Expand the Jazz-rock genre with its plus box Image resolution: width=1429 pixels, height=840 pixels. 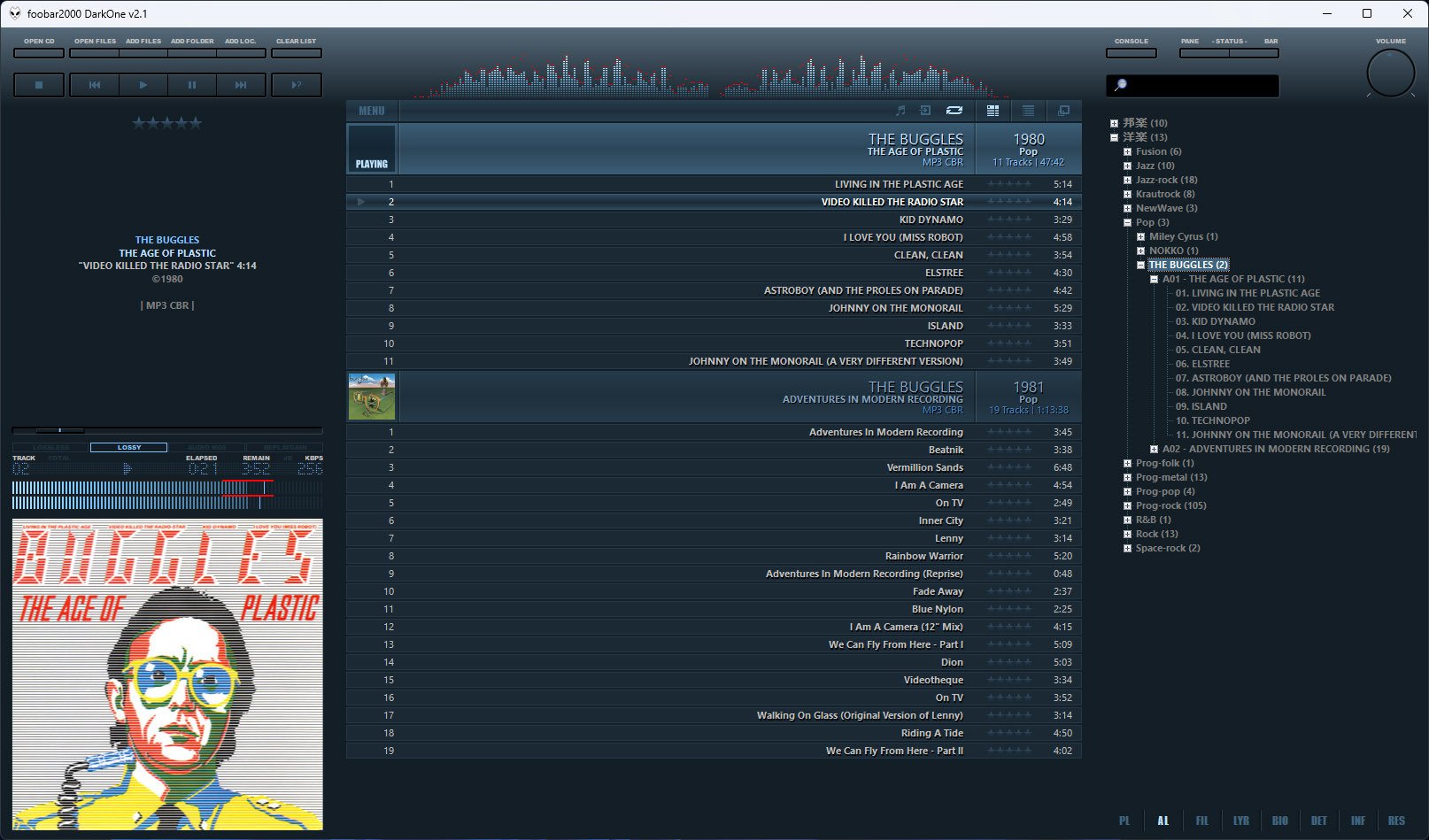[x=1127, y=180]
